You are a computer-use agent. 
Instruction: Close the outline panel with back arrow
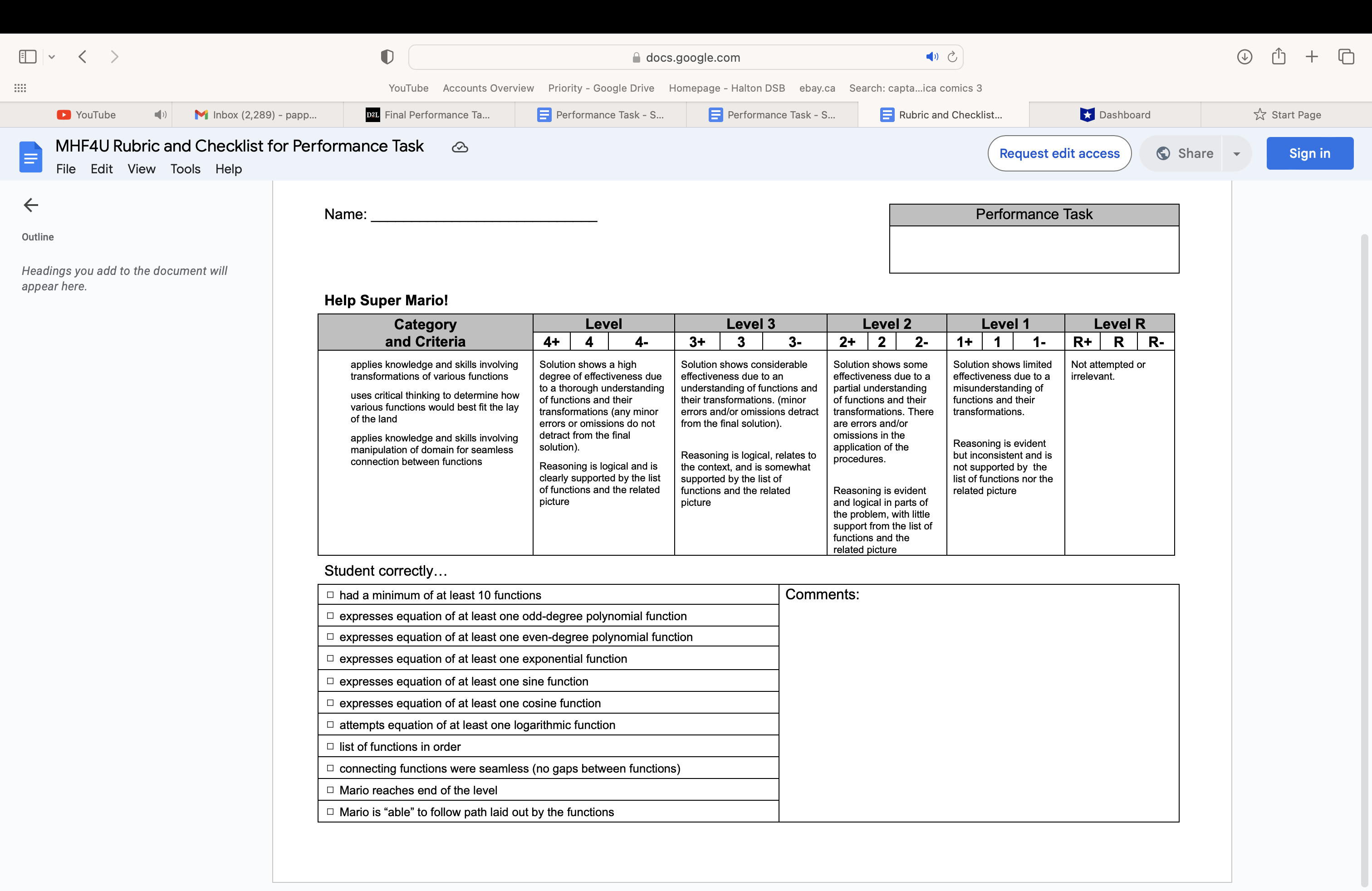click(30, 205)
